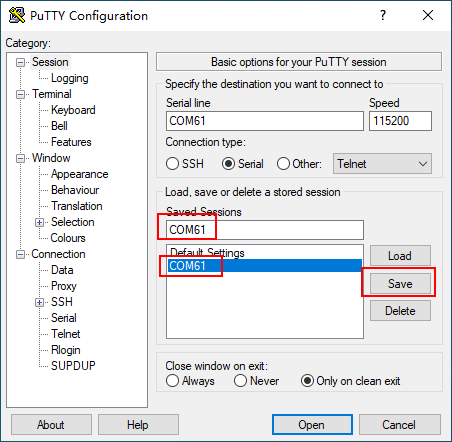
Task: Set close window on exit to Never
Action: click(256, 381)
